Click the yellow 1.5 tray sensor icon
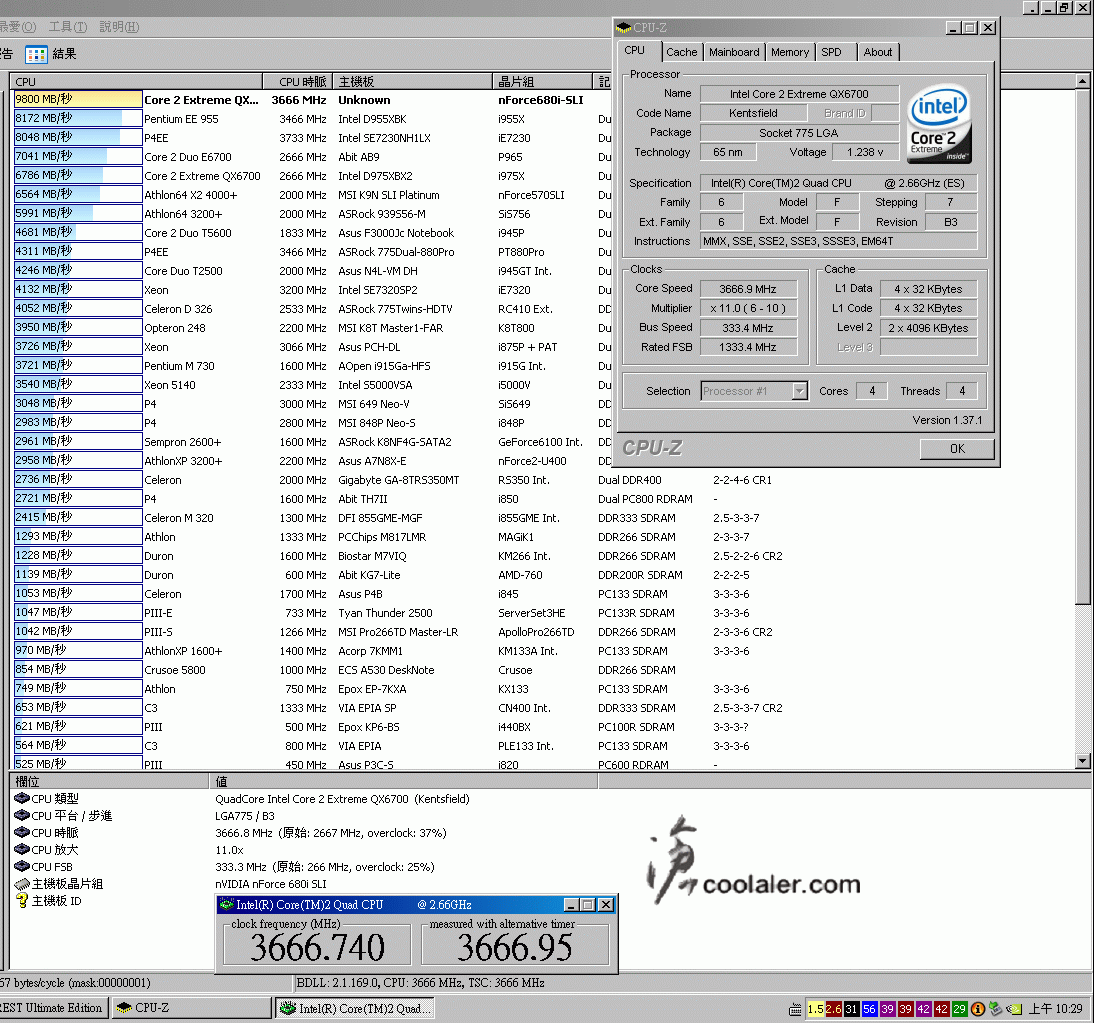 (816, 1009)
